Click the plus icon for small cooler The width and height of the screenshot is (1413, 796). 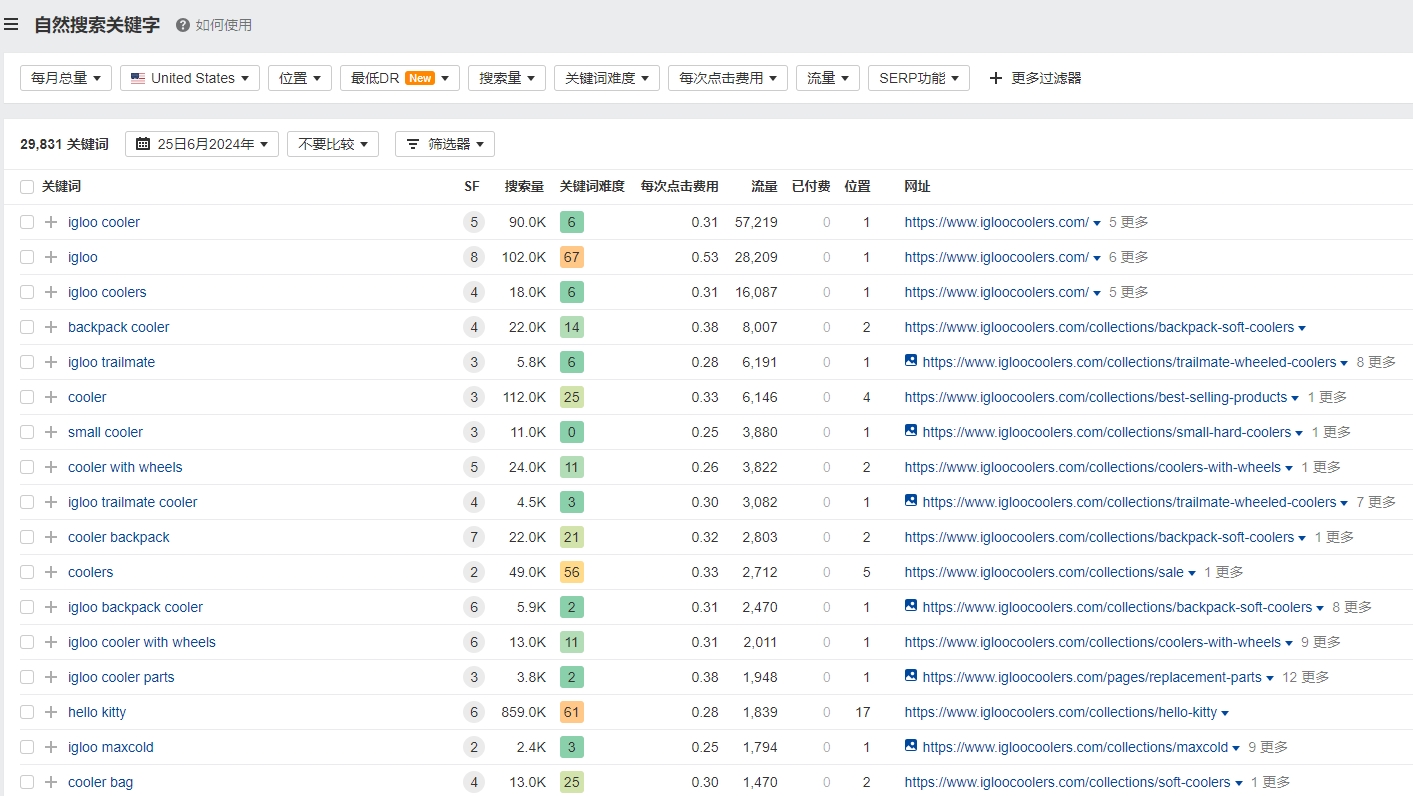[x=51, y=432]
